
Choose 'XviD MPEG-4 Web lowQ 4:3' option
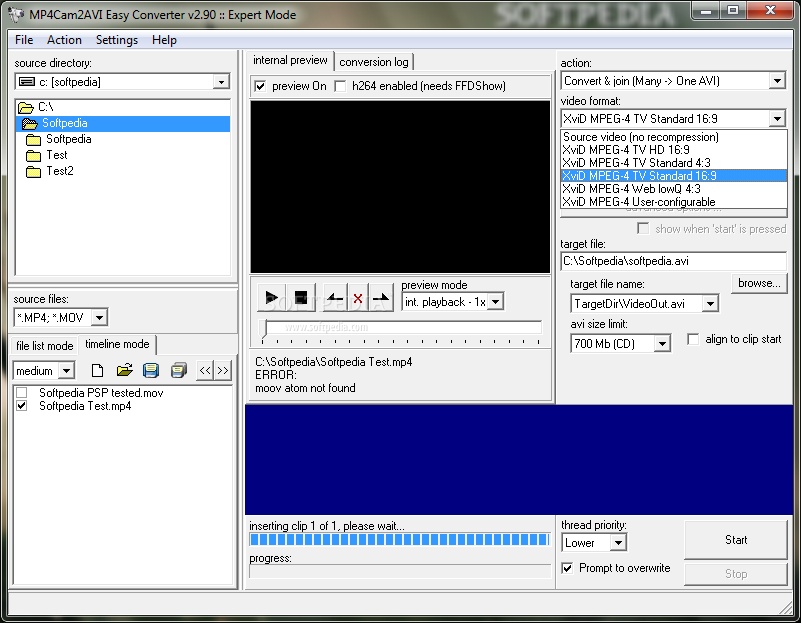tap(674, 189)
